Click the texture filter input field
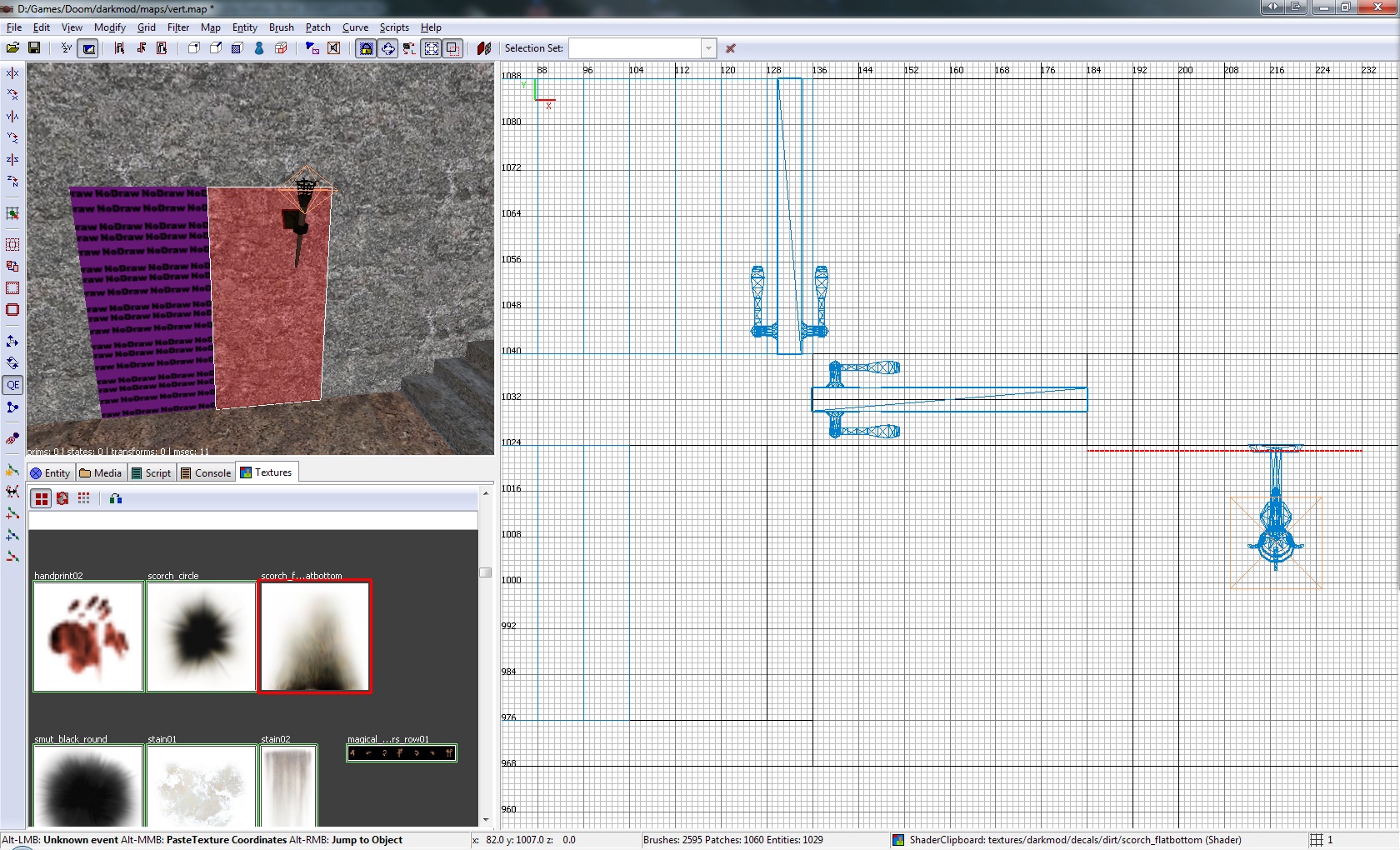 [x=252, y=521]
